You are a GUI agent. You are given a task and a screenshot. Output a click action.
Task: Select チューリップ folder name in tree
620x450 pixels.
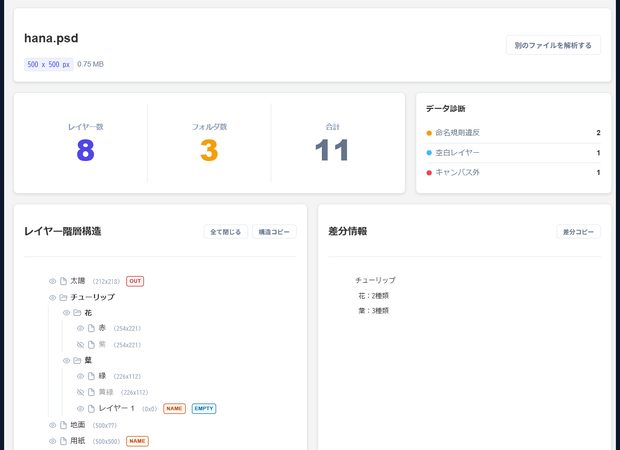tap(93, 297)
